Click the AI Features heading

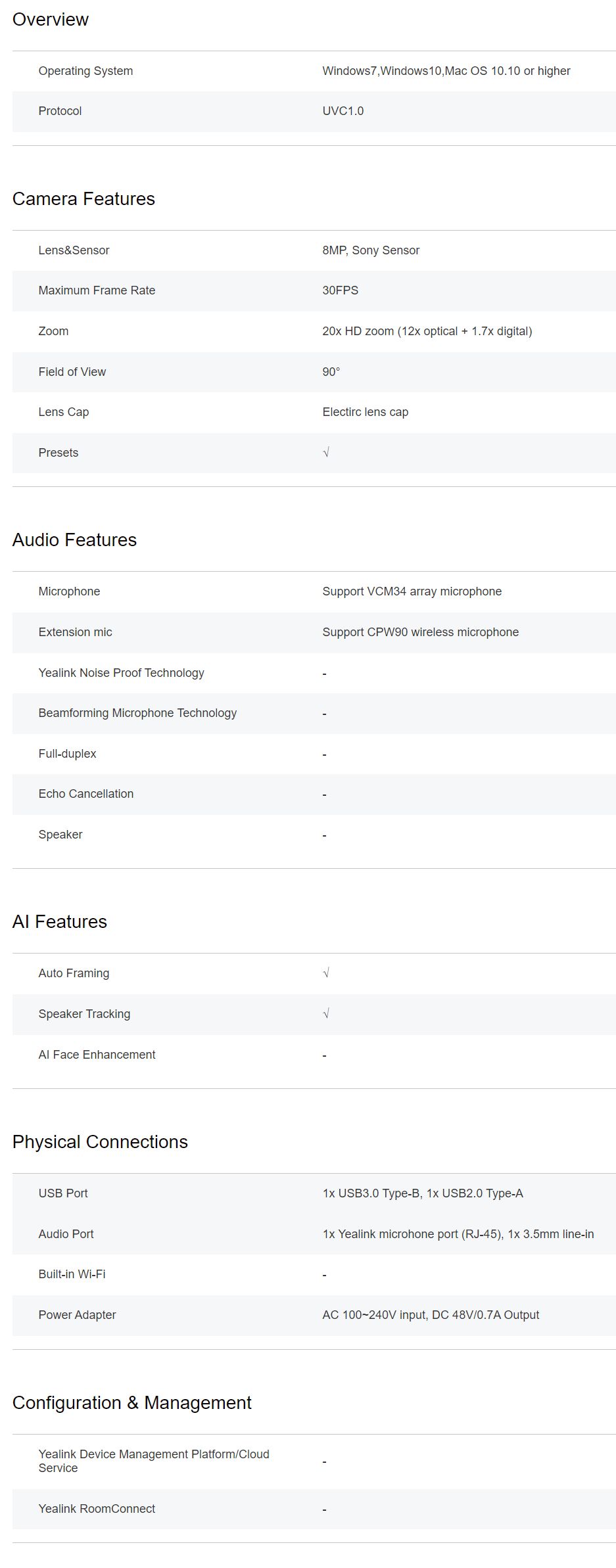[59, 922]
